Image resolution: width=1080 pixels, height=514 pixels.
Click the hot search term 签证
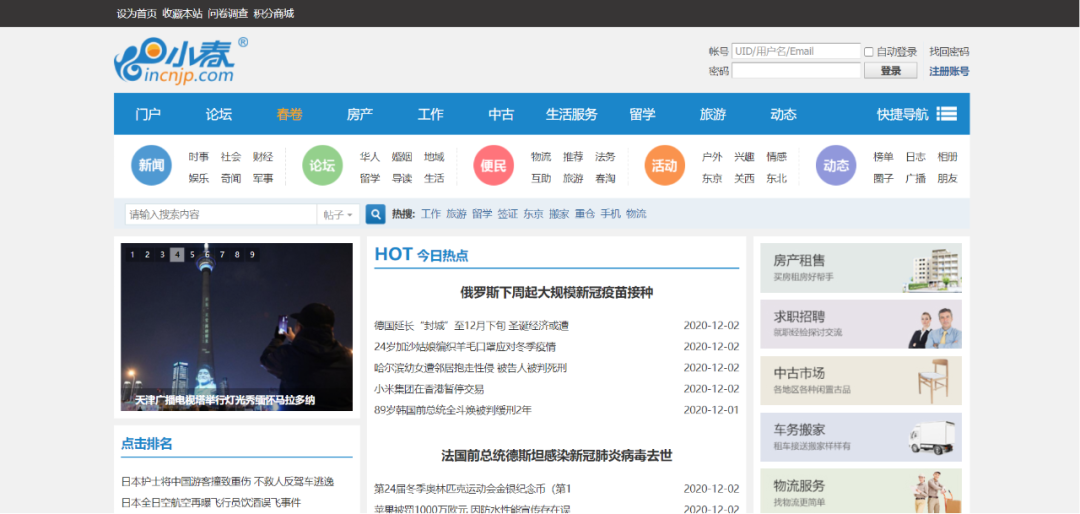(508, 214)
